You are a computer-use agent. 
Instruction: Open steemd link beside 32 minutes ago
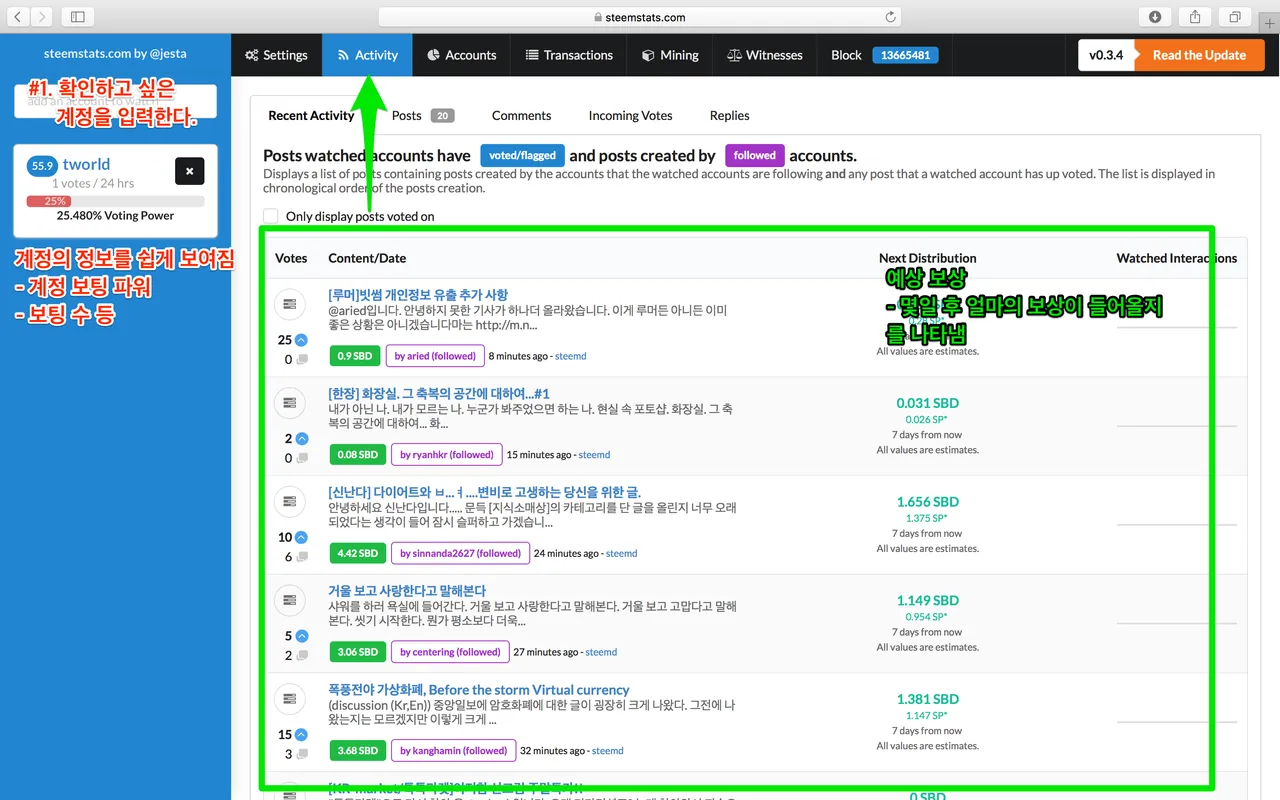(x=607, y=751)
